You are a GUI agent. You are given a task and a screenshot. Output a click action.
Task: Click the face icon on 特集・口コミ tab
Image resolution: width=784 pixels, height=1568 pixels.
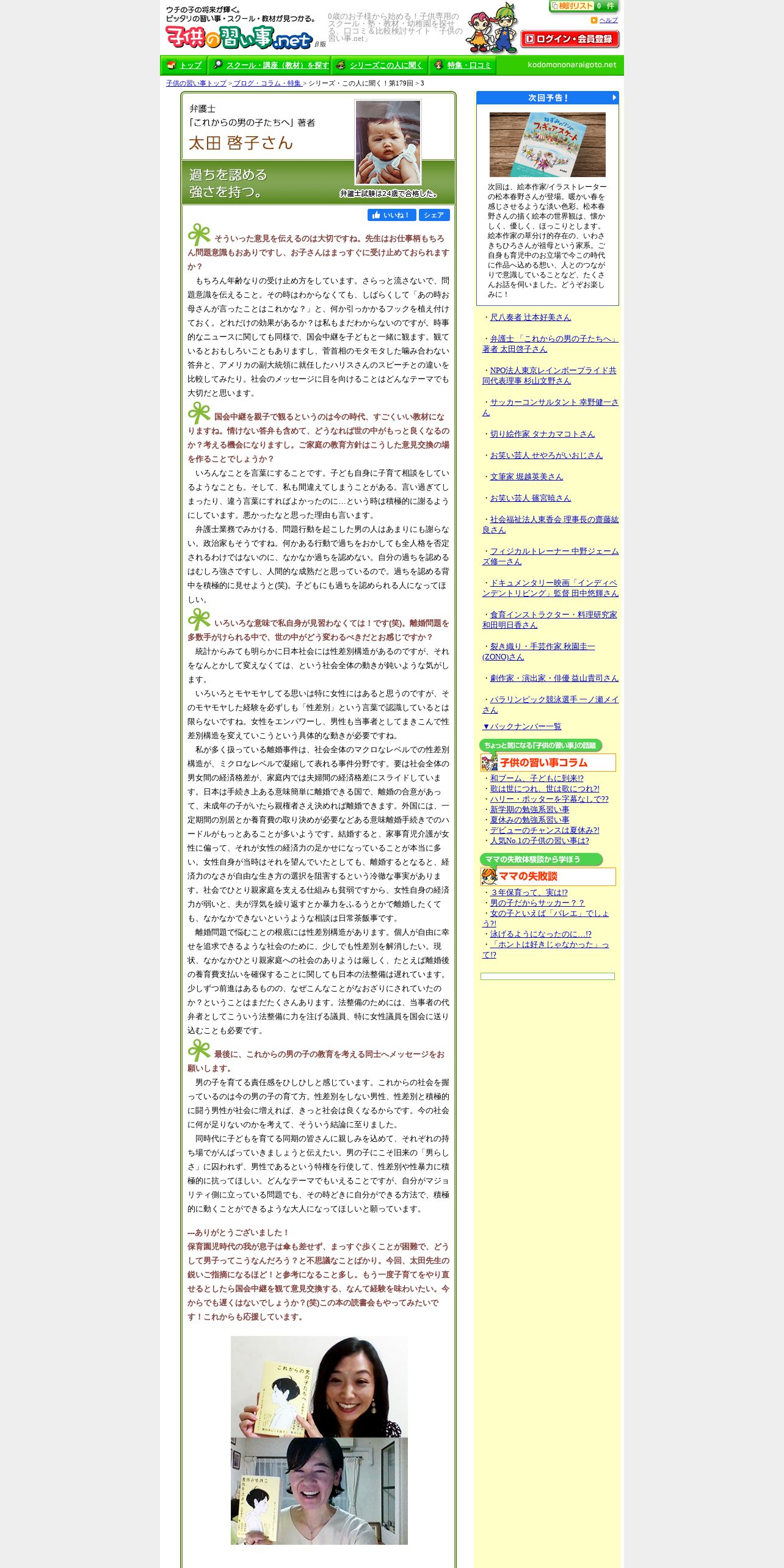[438, 64]
